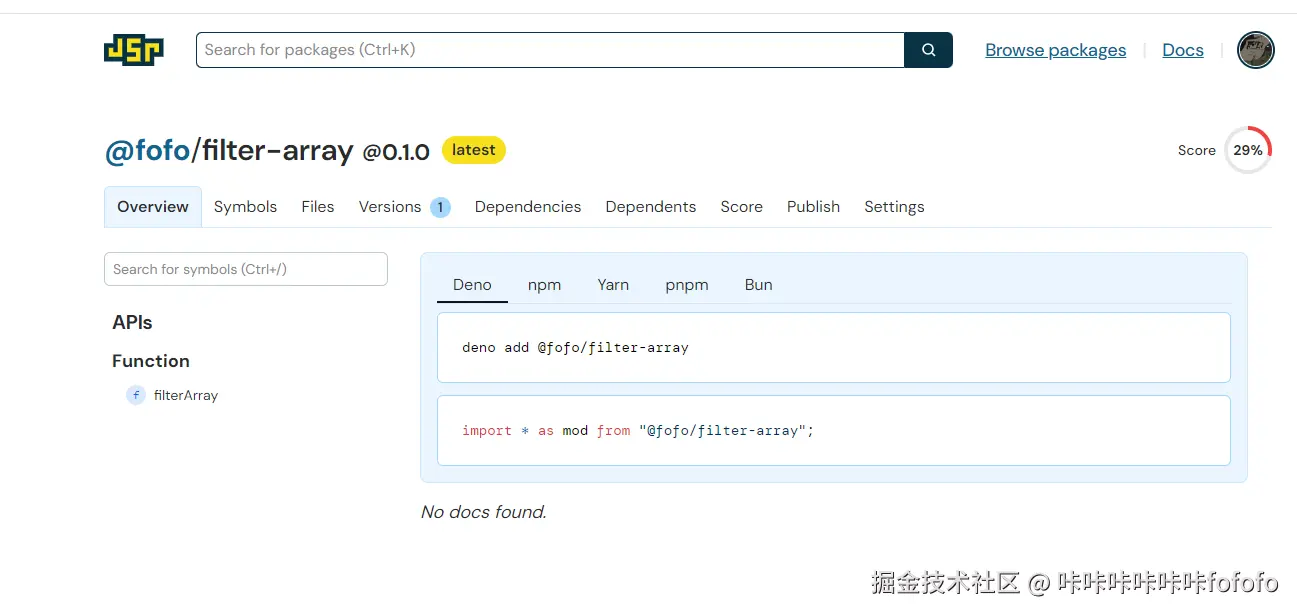The width and height of the screenshot is (1297, 615).
Task: Focus the package search field
Action: click(550, 50)
